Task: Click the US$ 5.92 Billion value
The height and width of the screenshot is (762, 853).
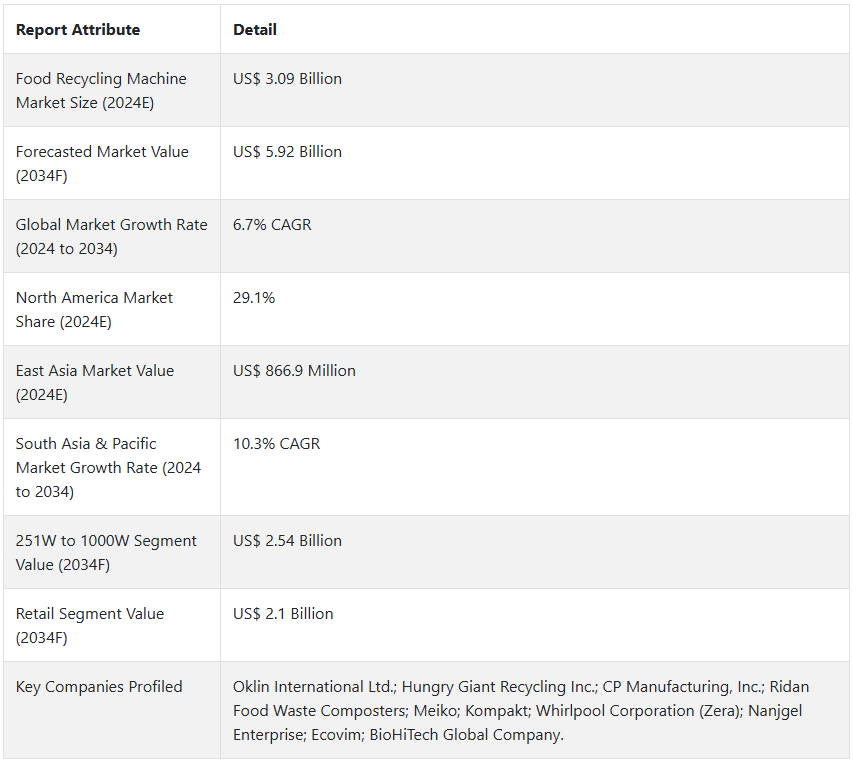Action: tap(287, 152)
